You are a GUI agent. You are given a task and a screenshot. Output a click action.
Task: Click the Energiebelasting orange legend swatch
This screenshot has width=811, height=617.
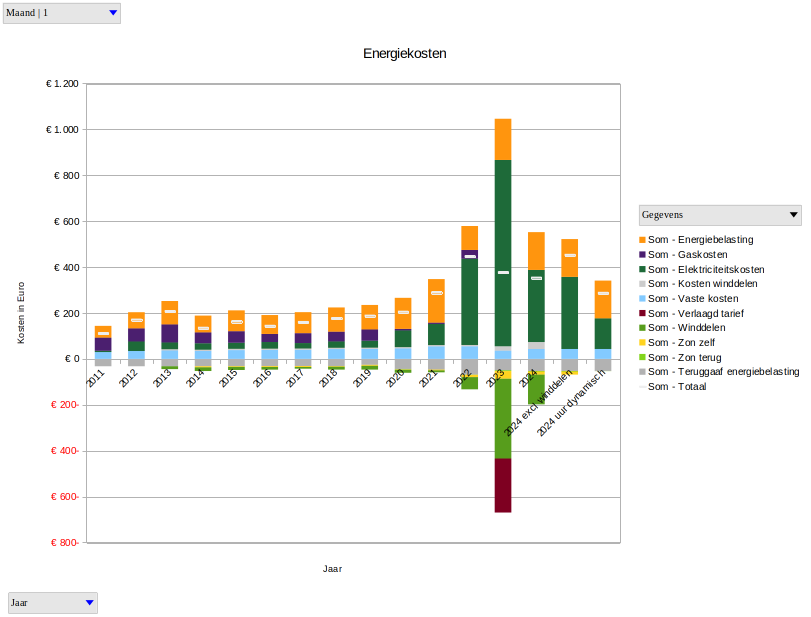(642, 240)
